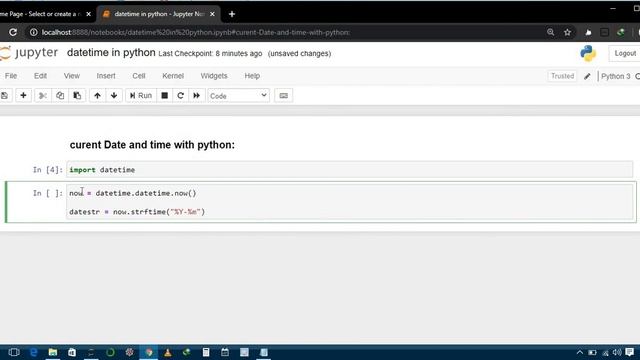Viewport: 640px width, 360px height.
Task: Open volume control in system tray
Action: 617,352
